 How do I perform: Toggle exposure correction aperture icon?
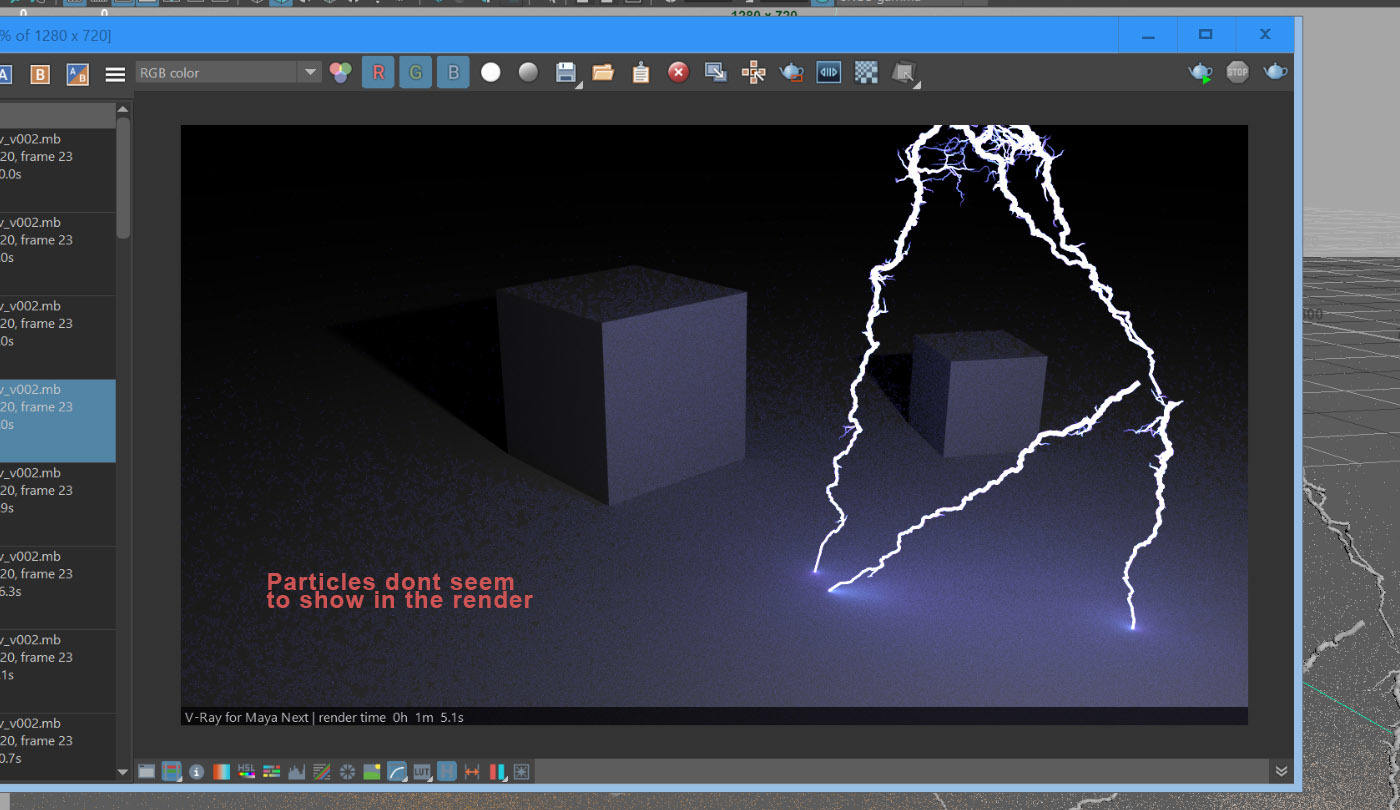[x=347, y=771]
